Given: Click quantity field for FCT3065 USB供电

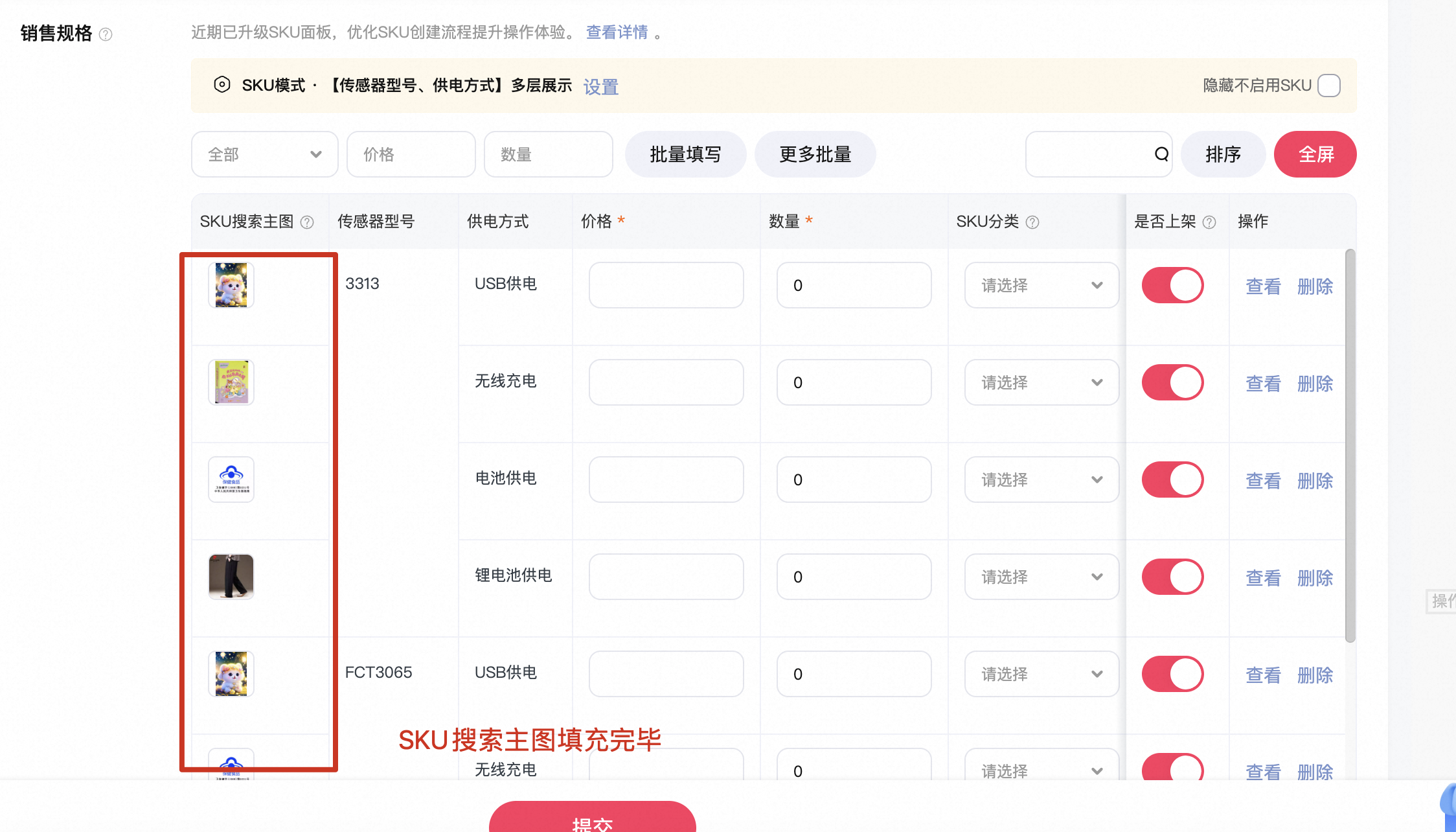Looking at the screenshot, I should pyautogui.click(x=854, y=674).
